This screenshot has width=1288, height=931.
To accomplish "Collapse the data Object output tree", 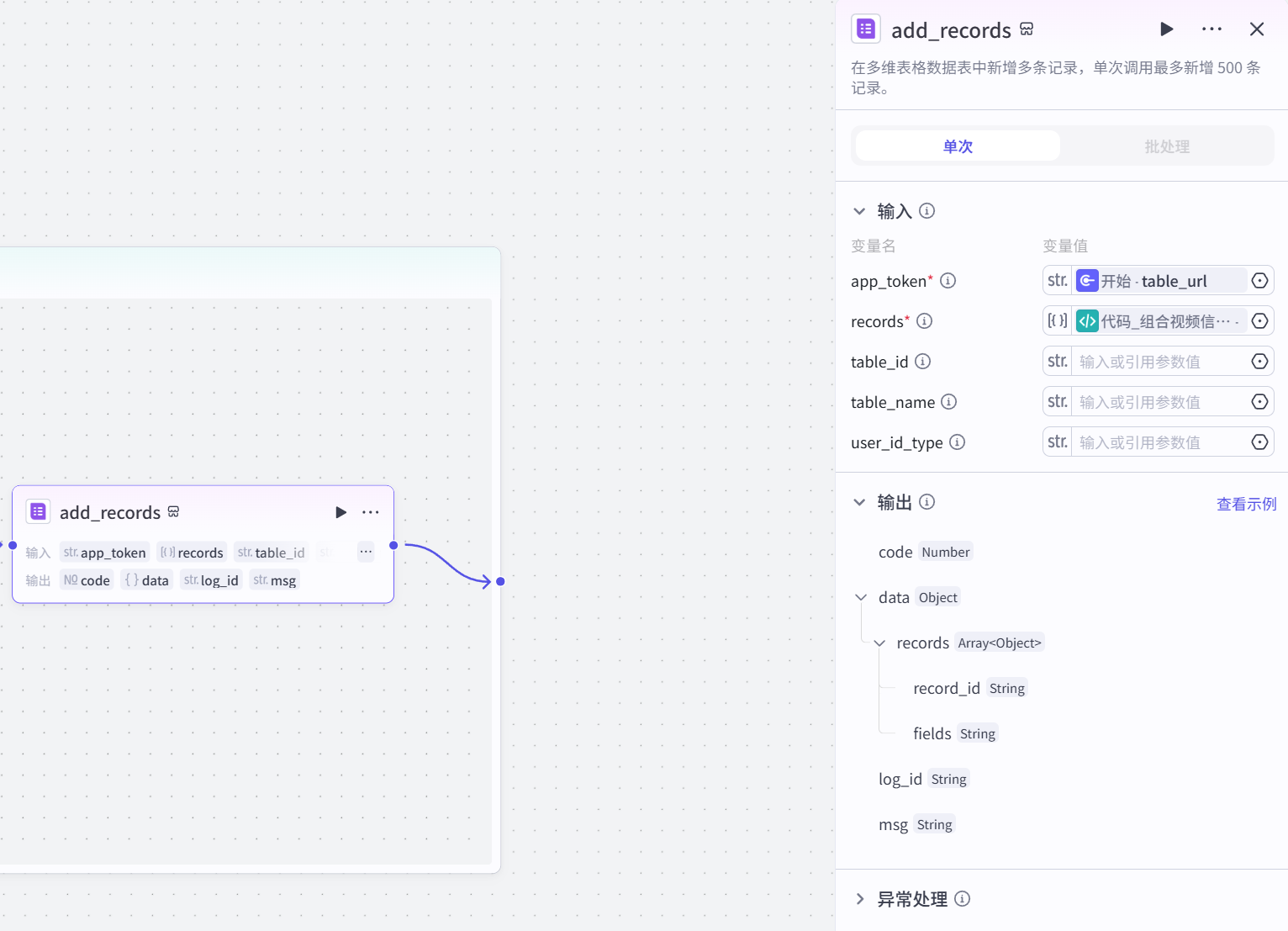I will (x=861, y=597).
